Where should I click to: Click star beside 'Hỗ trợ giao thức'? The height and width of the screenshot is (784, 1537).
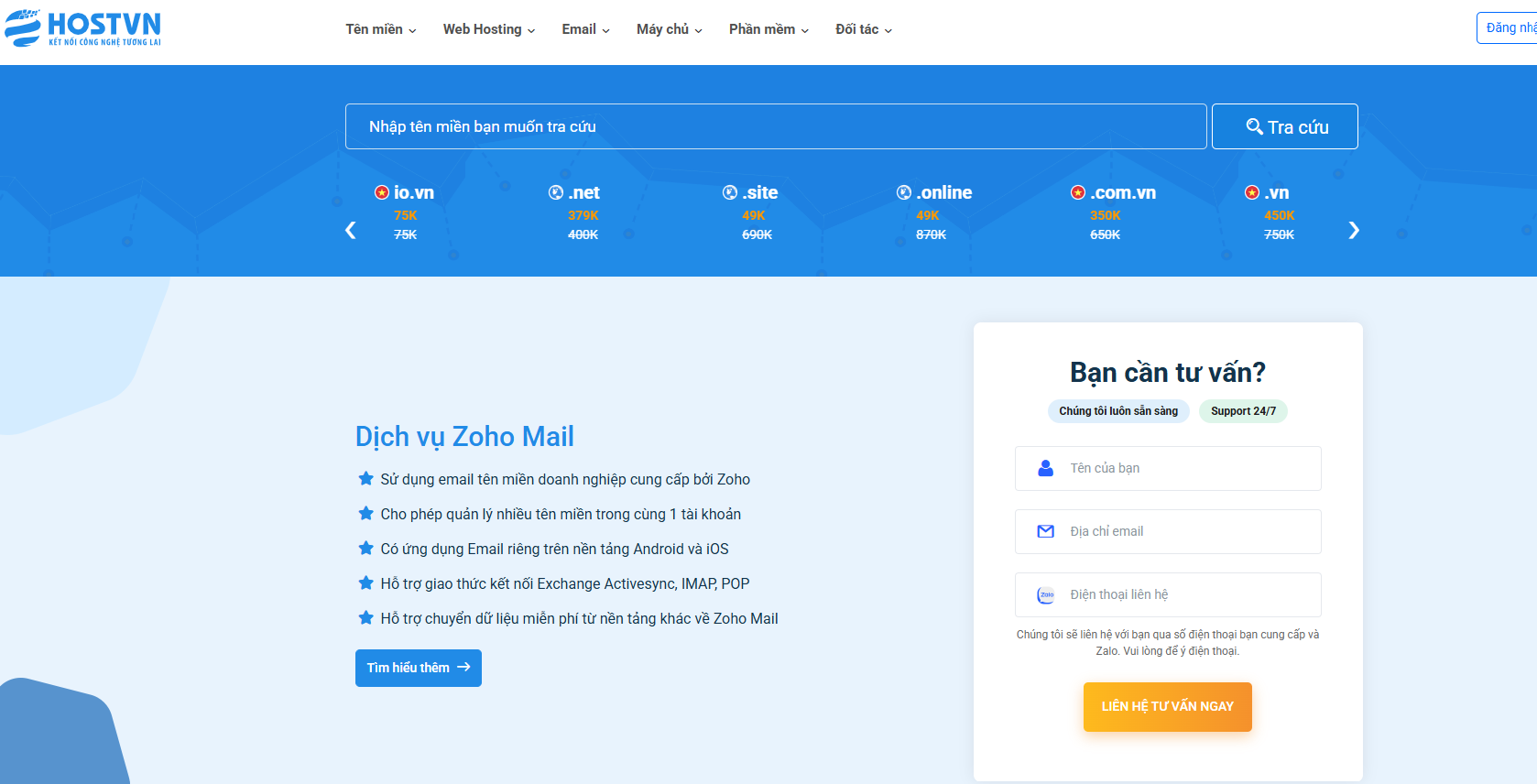tap(365, 583)
